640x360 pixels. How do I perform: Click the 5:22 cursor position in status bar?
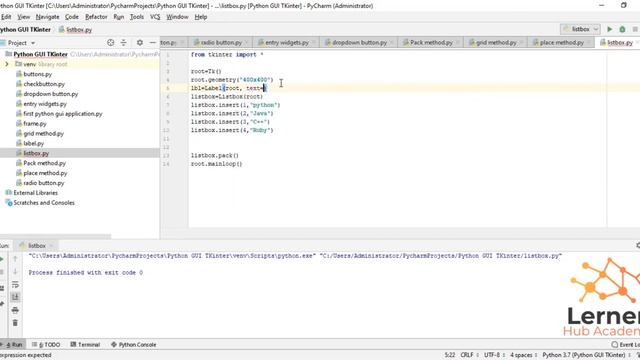tap(449, 355)
